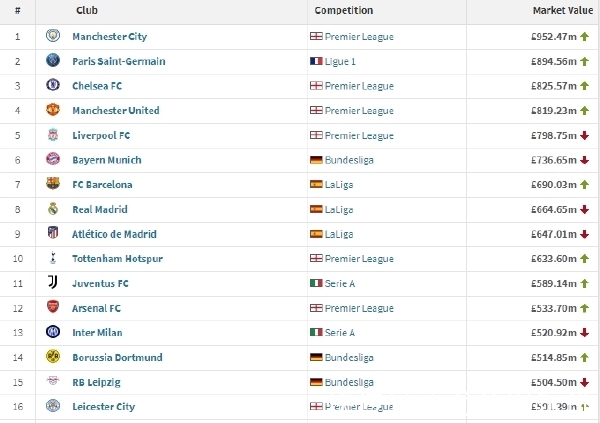Click the Atlético de Madrid crest icon
This screenshot has height=423, width=600.
[53, 233]
